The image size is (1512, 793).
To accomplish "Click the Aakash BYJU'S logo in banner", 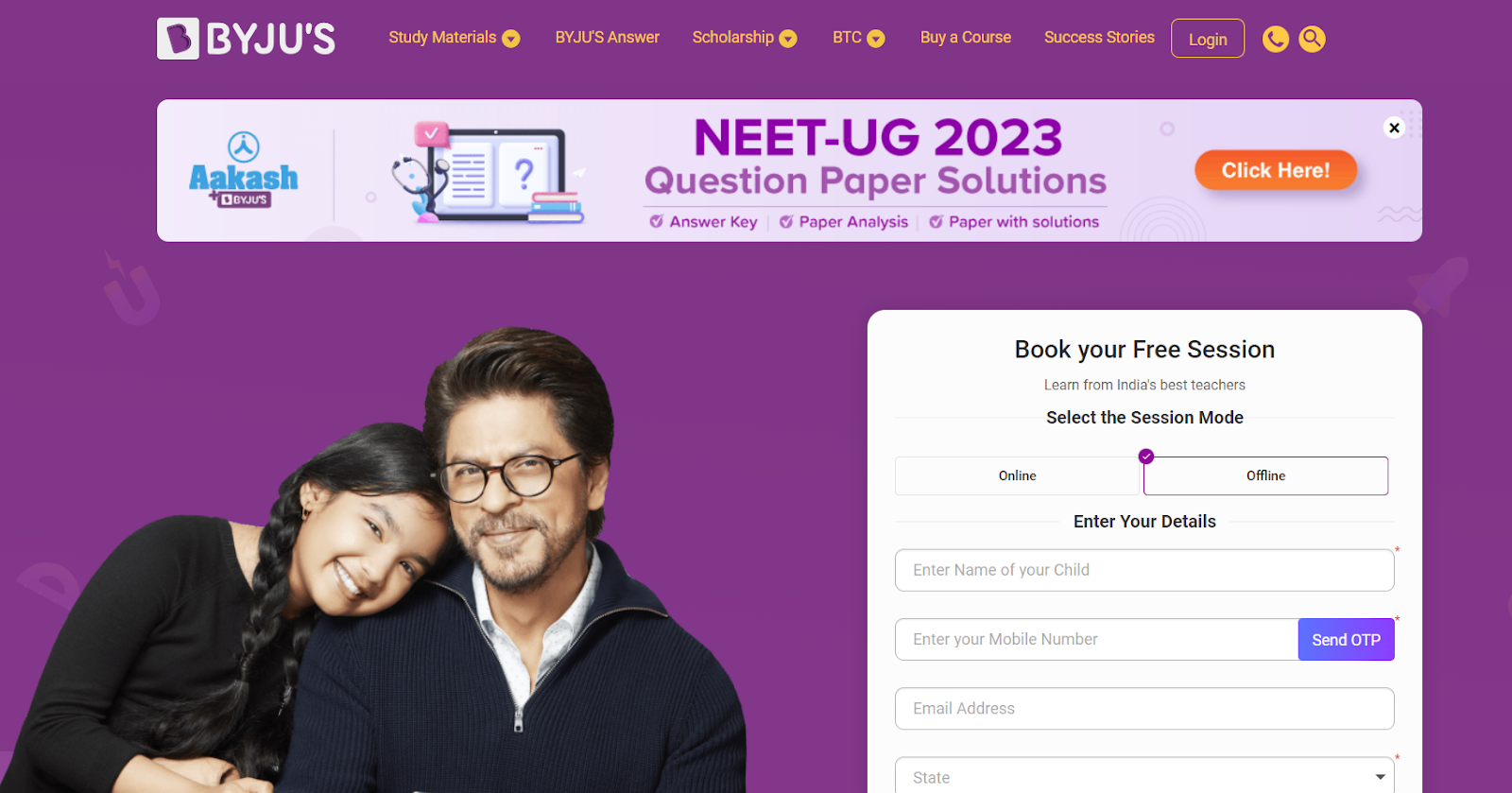I will tap(244, 170).
